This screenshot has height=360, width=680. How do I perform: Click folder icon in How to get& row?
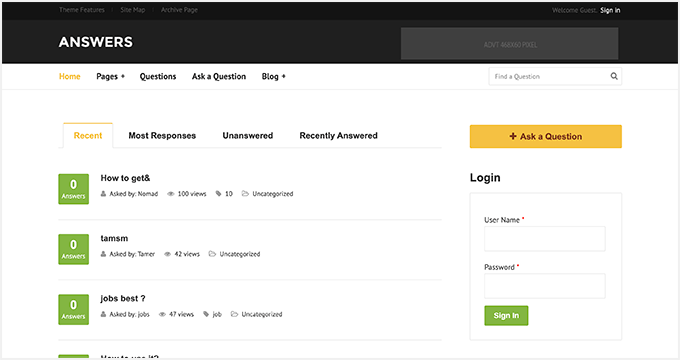(245, 193)
